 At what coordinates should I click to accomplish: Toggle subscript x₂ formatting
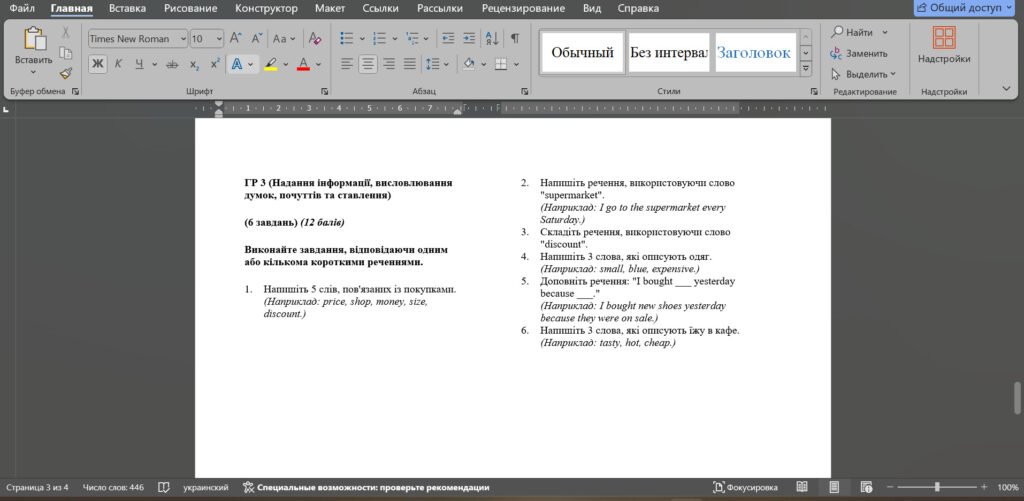point(194,65)
